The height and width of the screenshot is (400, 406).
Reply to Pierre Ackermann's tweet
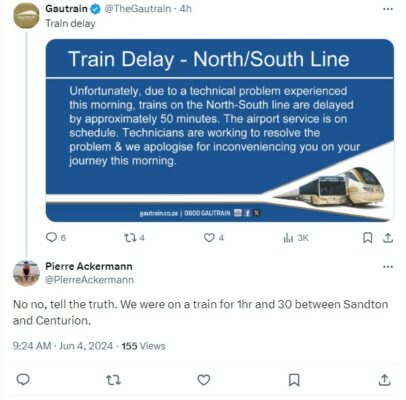[x=23, y=380]
